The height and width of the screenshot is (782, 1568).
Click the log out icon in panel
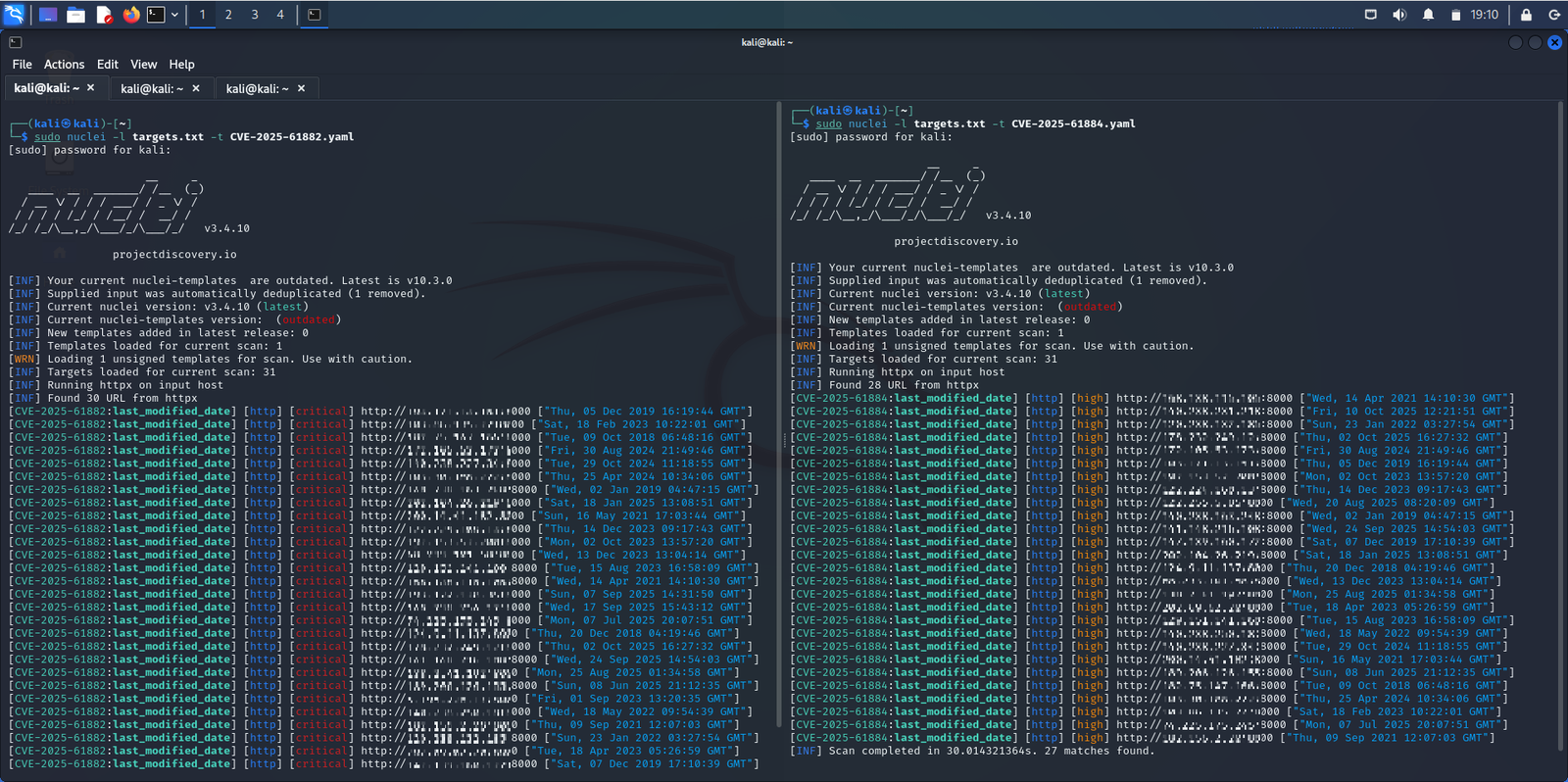[x=1554, y=15]
